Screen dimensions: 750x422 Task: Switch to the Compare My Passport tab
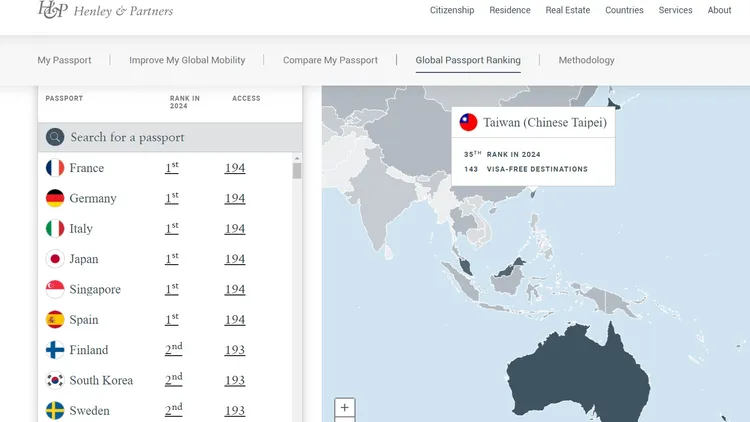tap(330, 60)
